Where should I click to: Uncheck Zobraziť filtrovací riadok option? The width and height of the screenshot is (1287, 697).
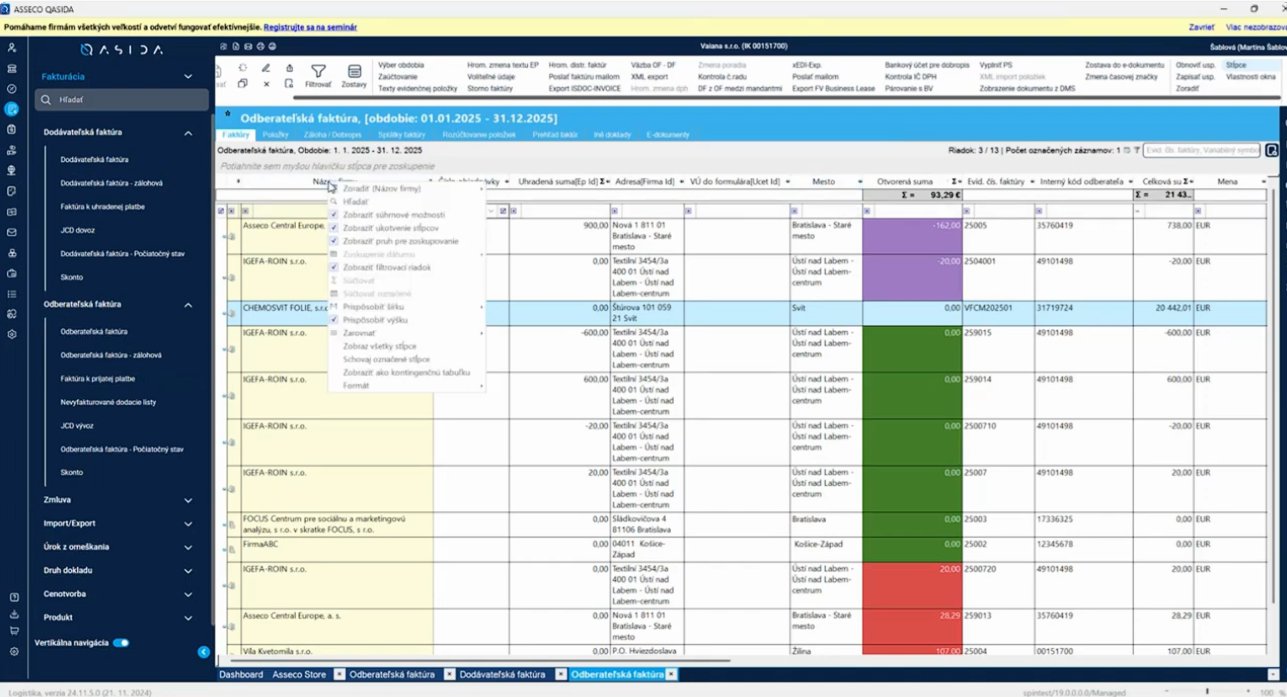[333, 267]
